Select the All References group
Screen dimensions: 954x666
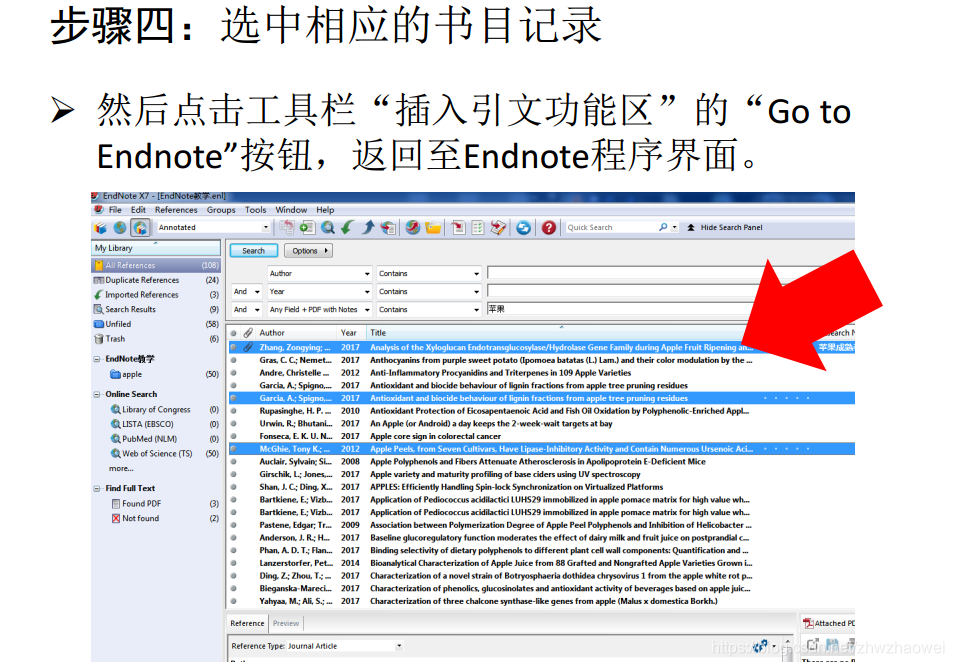point(156,265)
